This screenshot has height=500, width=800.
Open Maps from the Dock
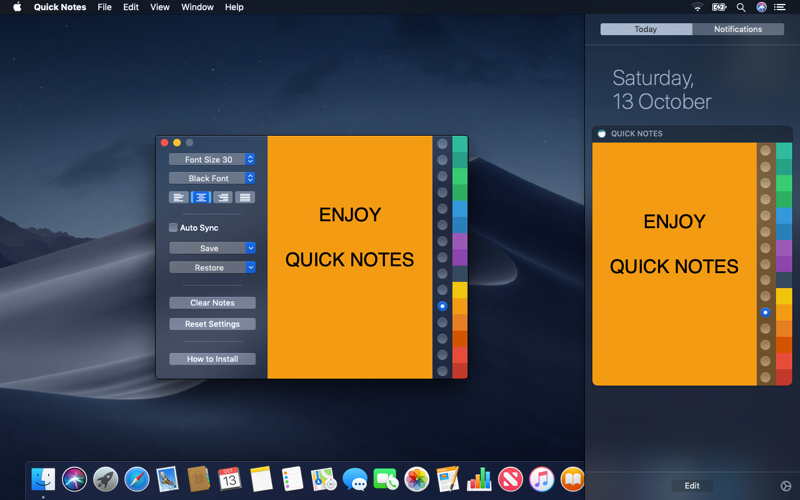[323, 479]
